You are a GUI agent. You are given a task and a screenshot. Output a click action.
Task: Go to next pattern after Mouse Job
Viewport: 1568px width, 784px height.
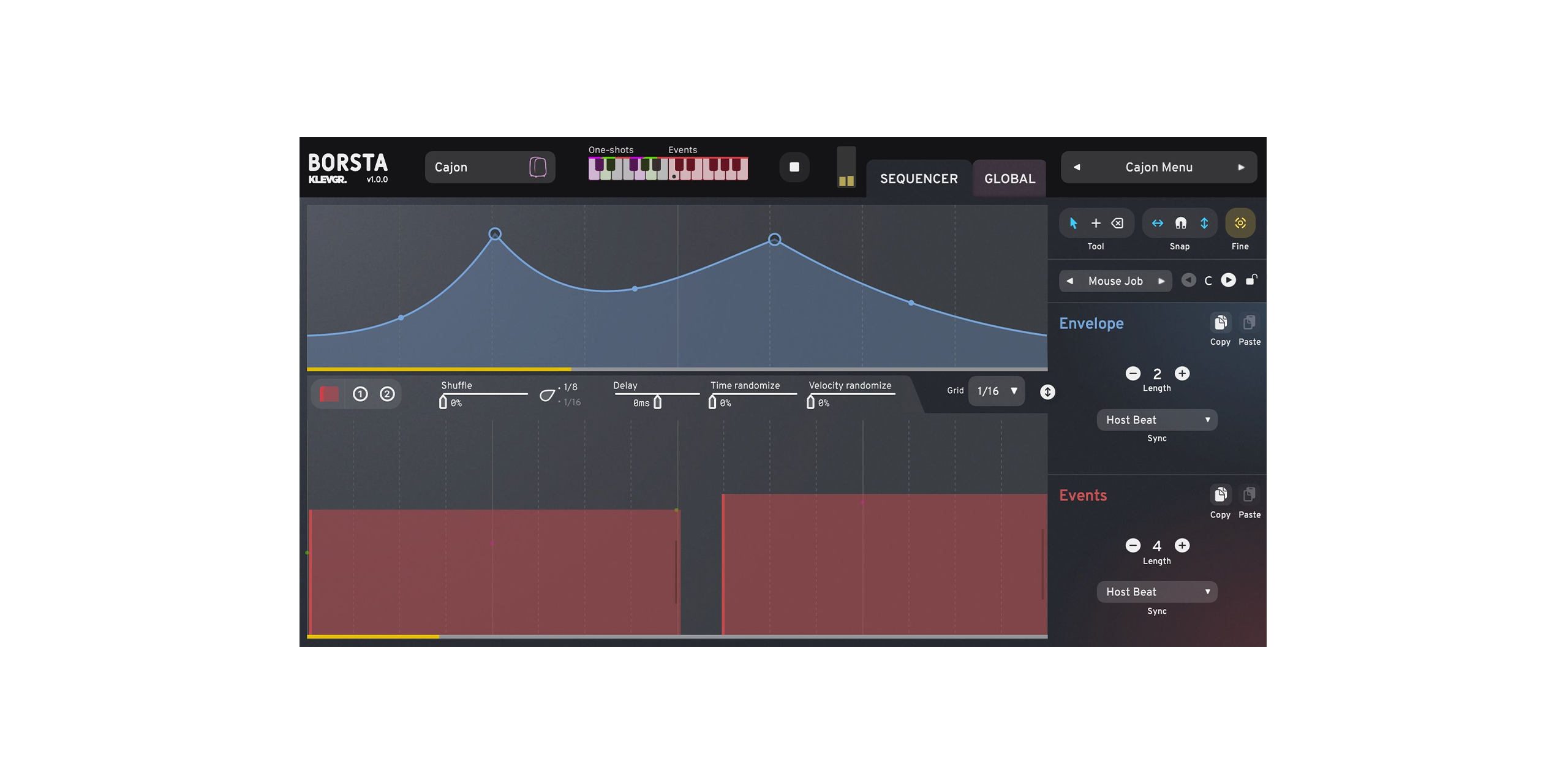1161,281
